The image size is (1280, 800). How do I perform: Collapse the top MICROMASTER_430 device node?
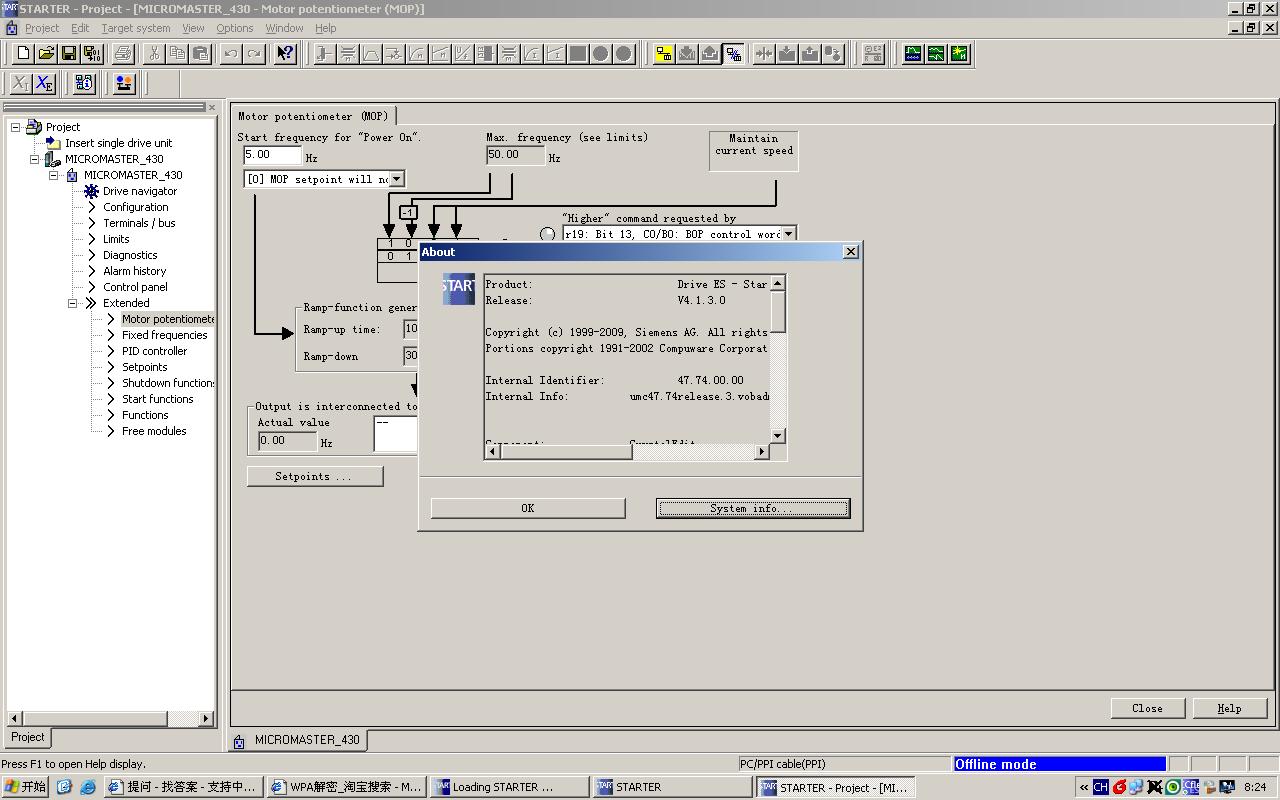click(x=35, y=159)
